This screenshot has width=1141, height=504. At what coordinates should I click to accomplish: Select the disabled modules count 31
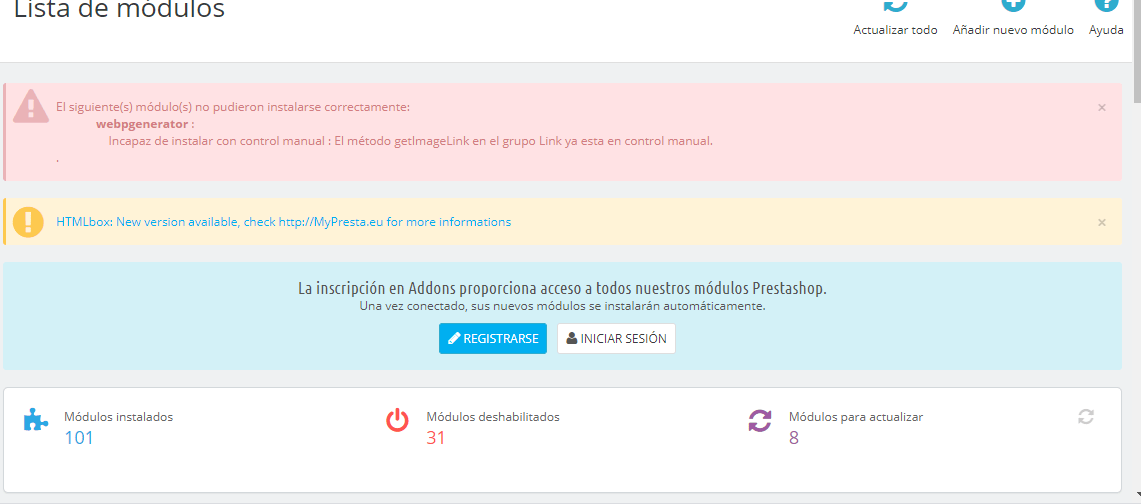click(x=436, y=438)
